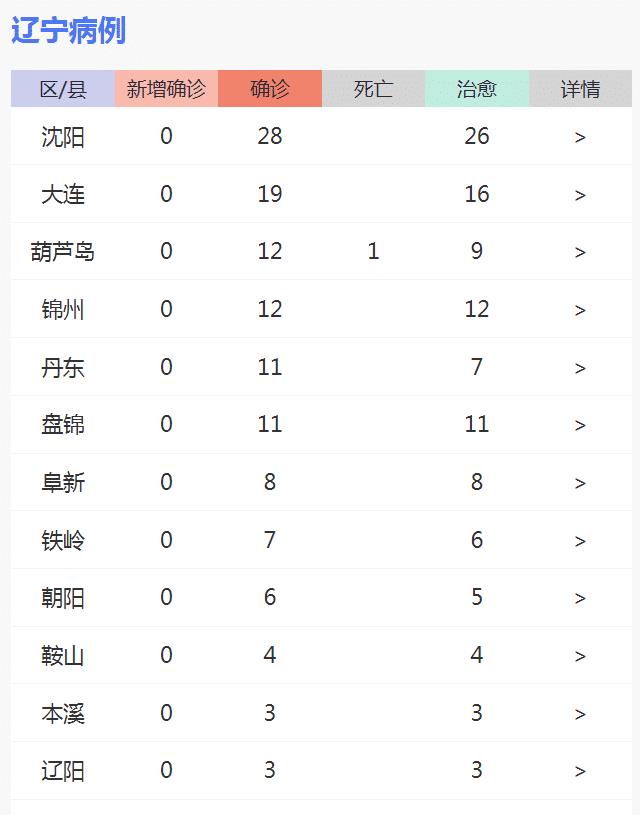Open the 丹东 details arrow
640x815 pixels.
click(580, 367)
